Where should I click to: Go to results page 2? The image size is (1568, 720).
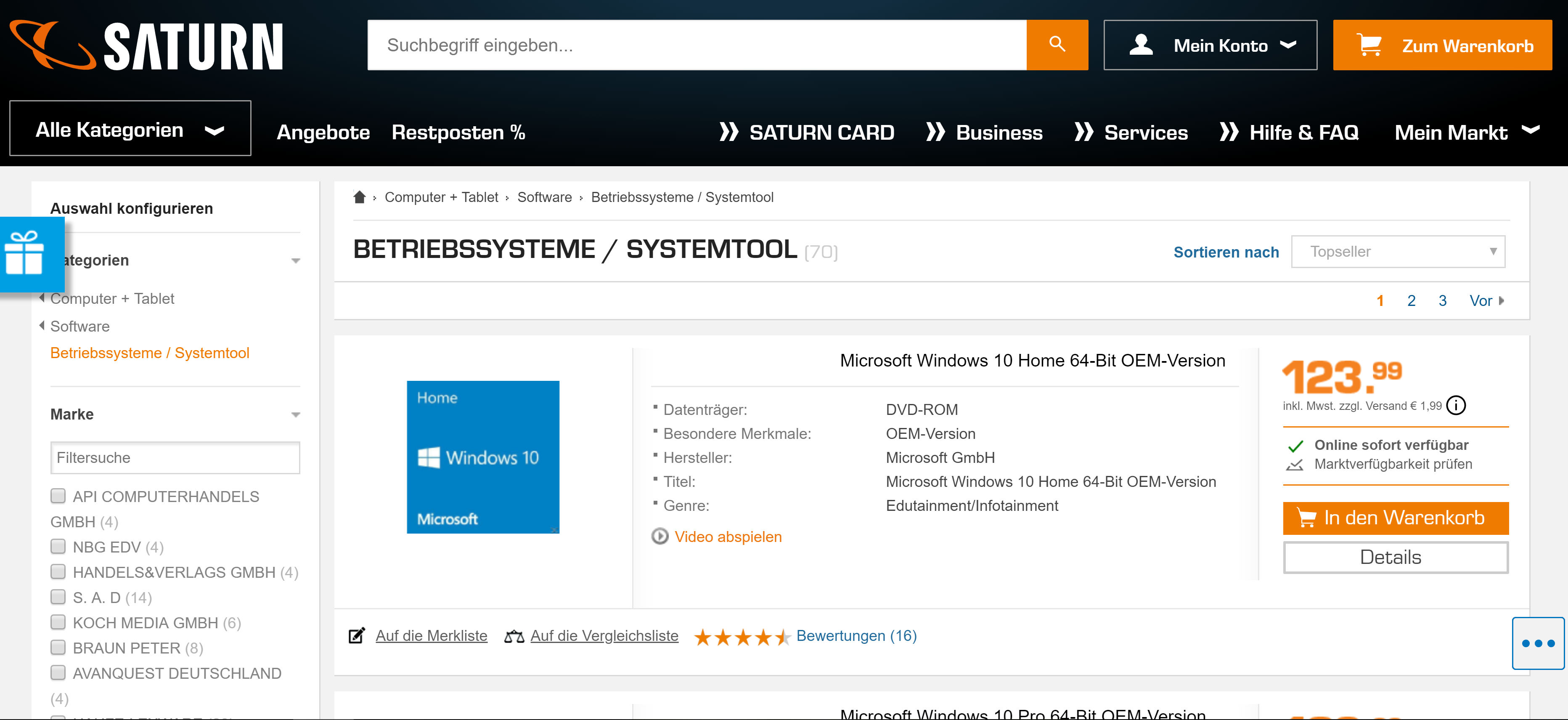click(1411, 300)
